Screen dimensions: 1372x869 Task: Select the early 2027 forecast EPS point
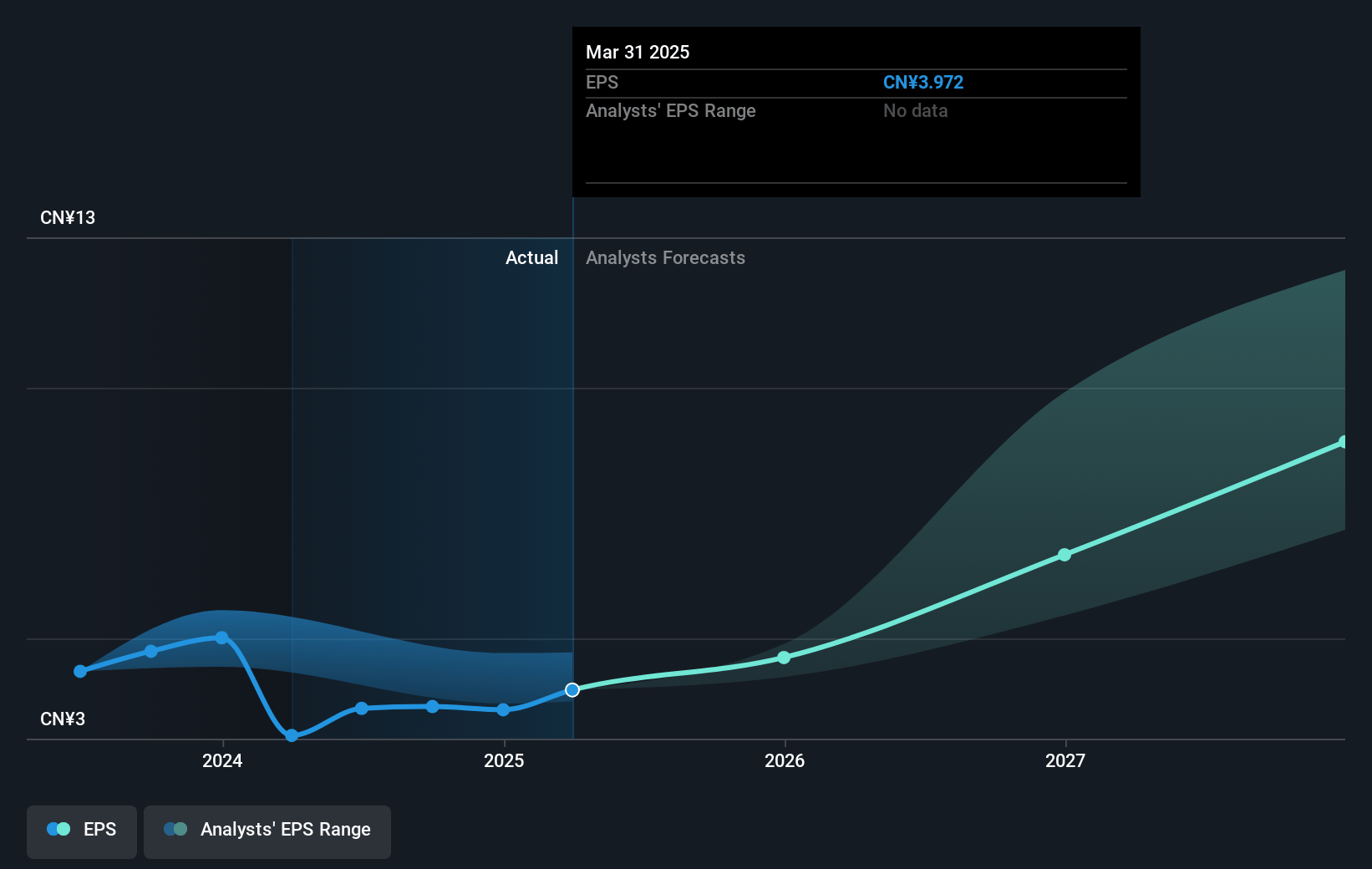(x=1065, y=555)
